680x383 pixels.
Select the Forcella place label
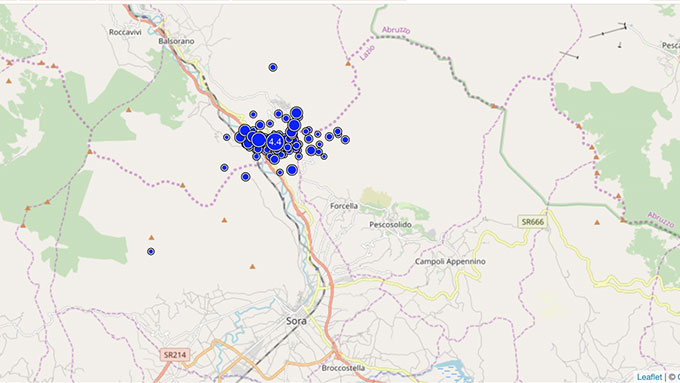coord(344,206)
